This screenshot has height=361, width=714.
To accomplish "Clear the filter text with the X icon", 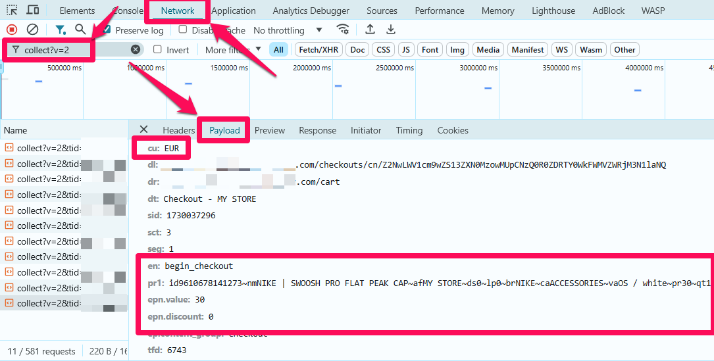I will (x=135, y=50).
